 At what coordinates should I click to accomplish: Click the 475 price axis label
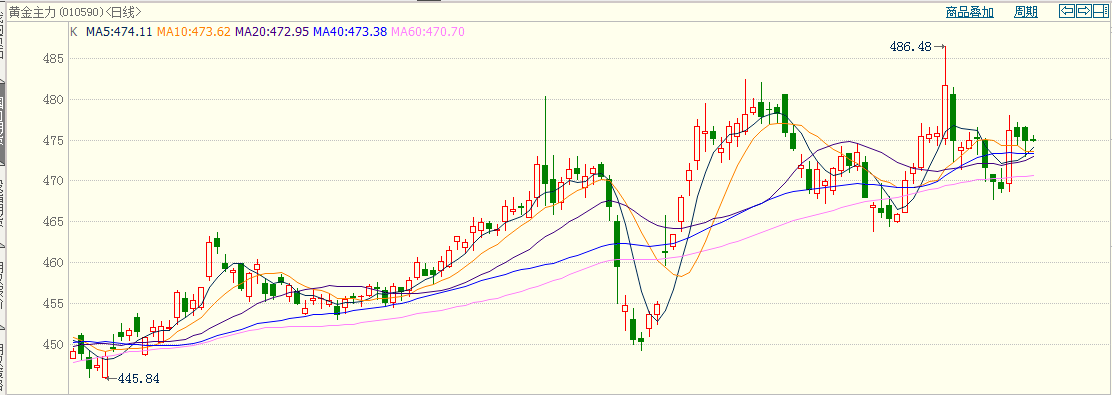pyautogui.click(x=53, y=140)
